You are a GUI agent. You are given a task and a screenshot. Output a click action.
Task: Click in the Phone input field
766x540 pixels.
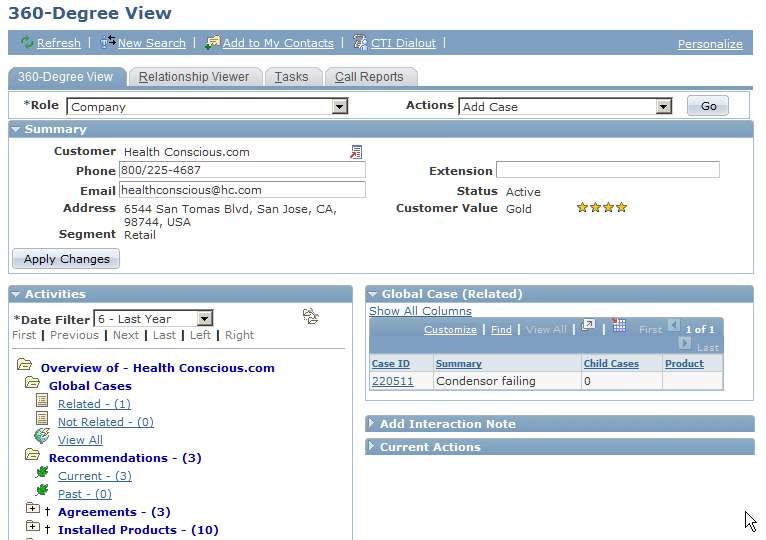(242, 170)
